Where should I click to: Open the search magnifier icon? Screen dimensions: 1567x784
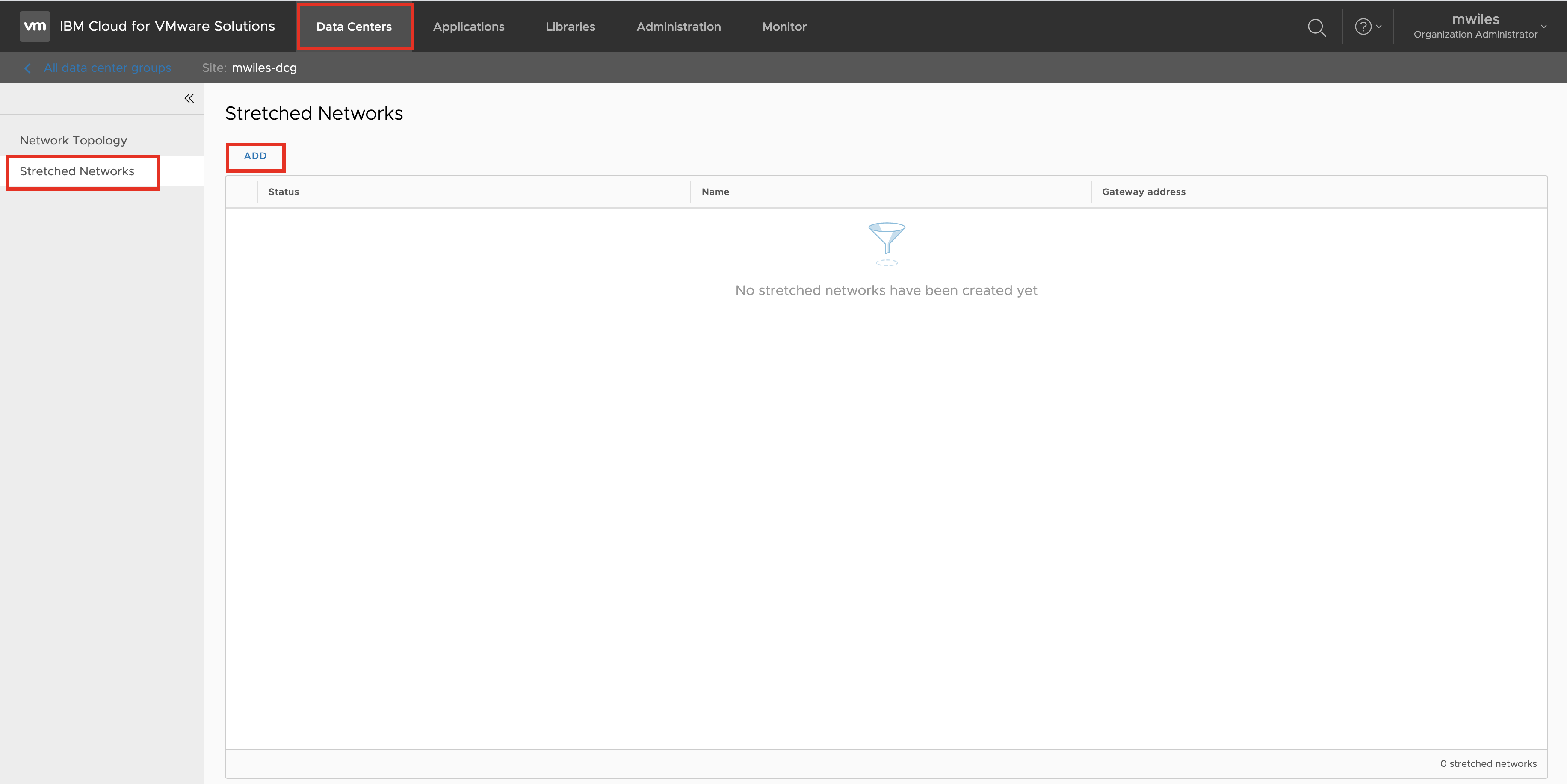coord(1316,27)
